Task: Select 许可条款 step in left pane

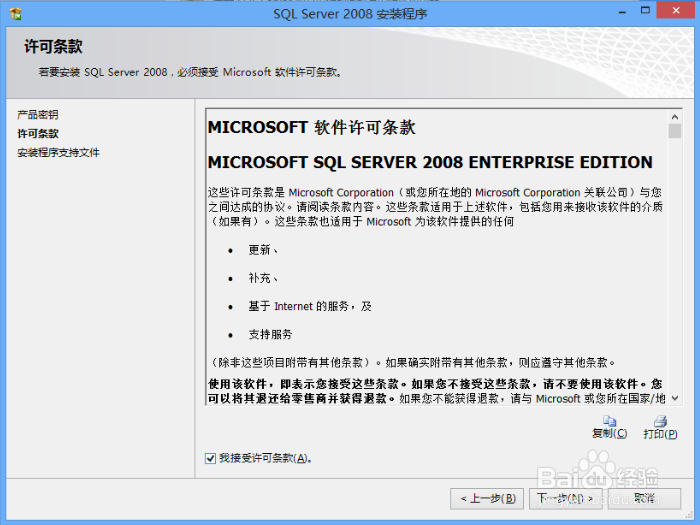Action: pos(38,133)
